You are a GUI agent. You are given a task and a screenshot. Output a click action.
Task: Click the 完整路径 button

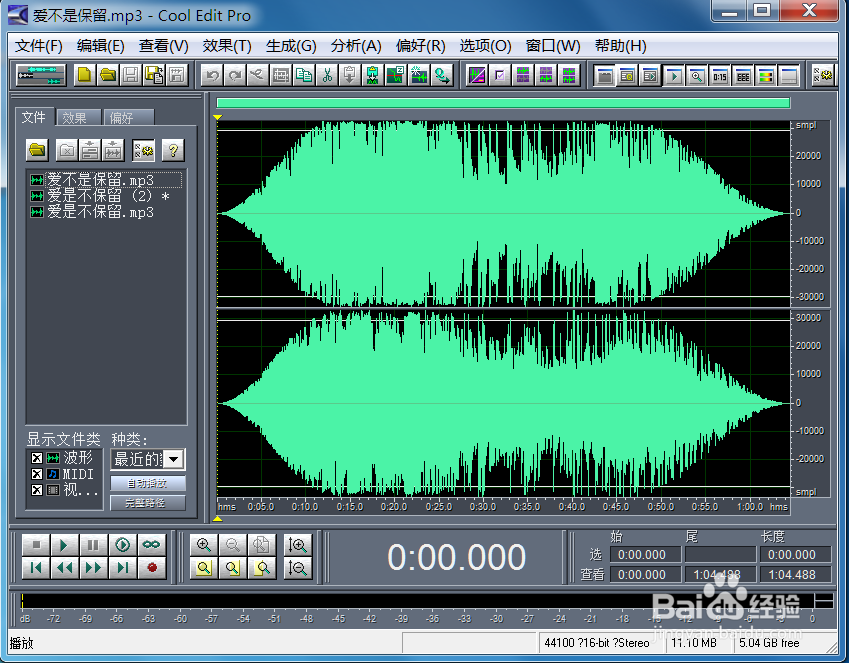click(147, 503)
